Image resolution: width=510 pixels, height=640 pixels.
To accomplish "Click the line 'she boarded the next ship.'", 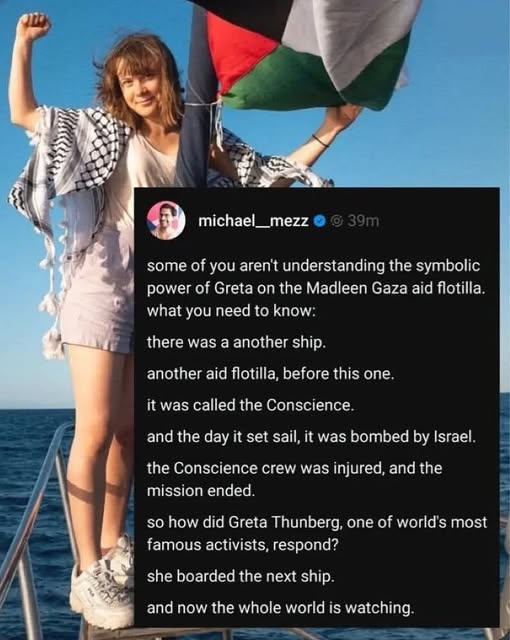I will (x=241, y=576).
